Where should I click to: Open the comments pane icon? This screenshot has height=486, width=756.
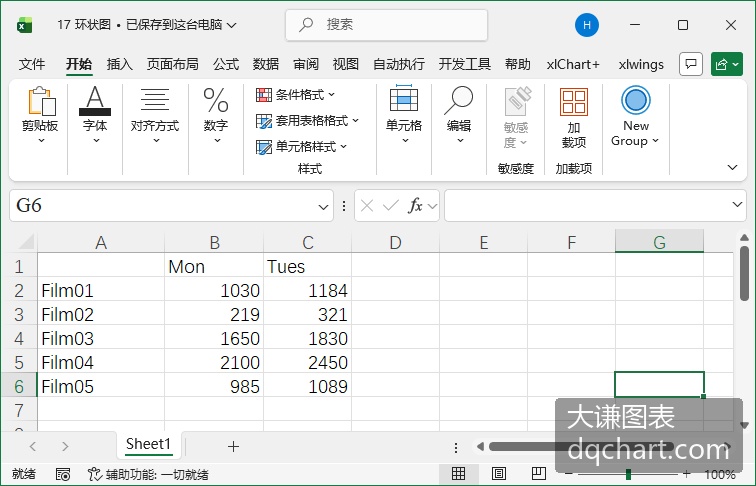click(691, 64)
